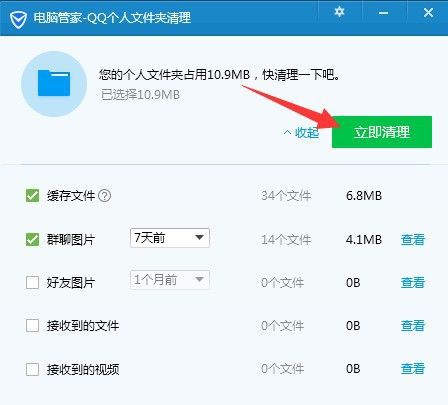Check the 接收到的视频 checkbox
448x405 pixels.
tap(32, 369)
